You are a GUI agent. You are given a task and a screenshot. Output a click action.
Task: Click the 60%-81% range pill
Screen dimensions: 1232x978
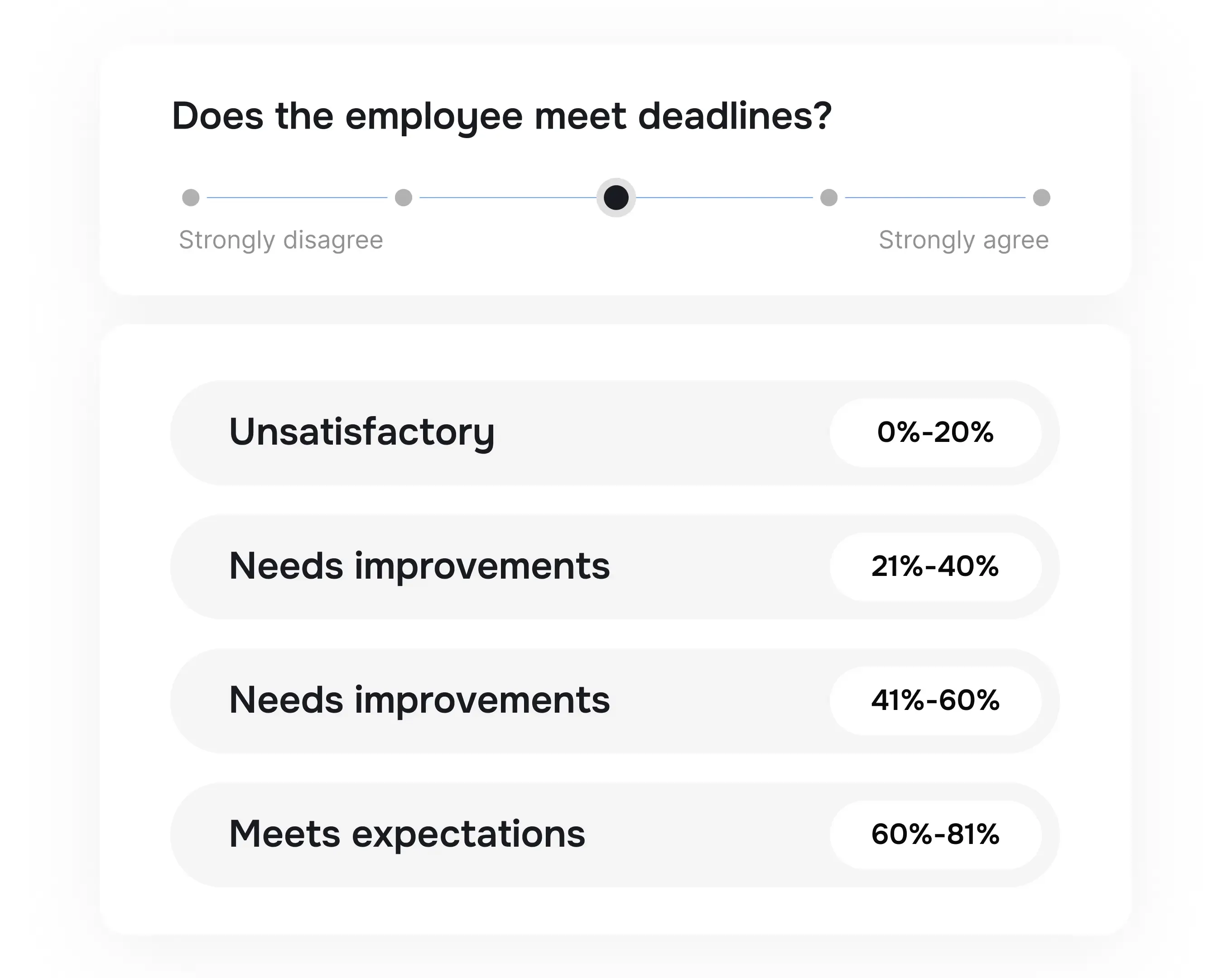click(935, 834)
